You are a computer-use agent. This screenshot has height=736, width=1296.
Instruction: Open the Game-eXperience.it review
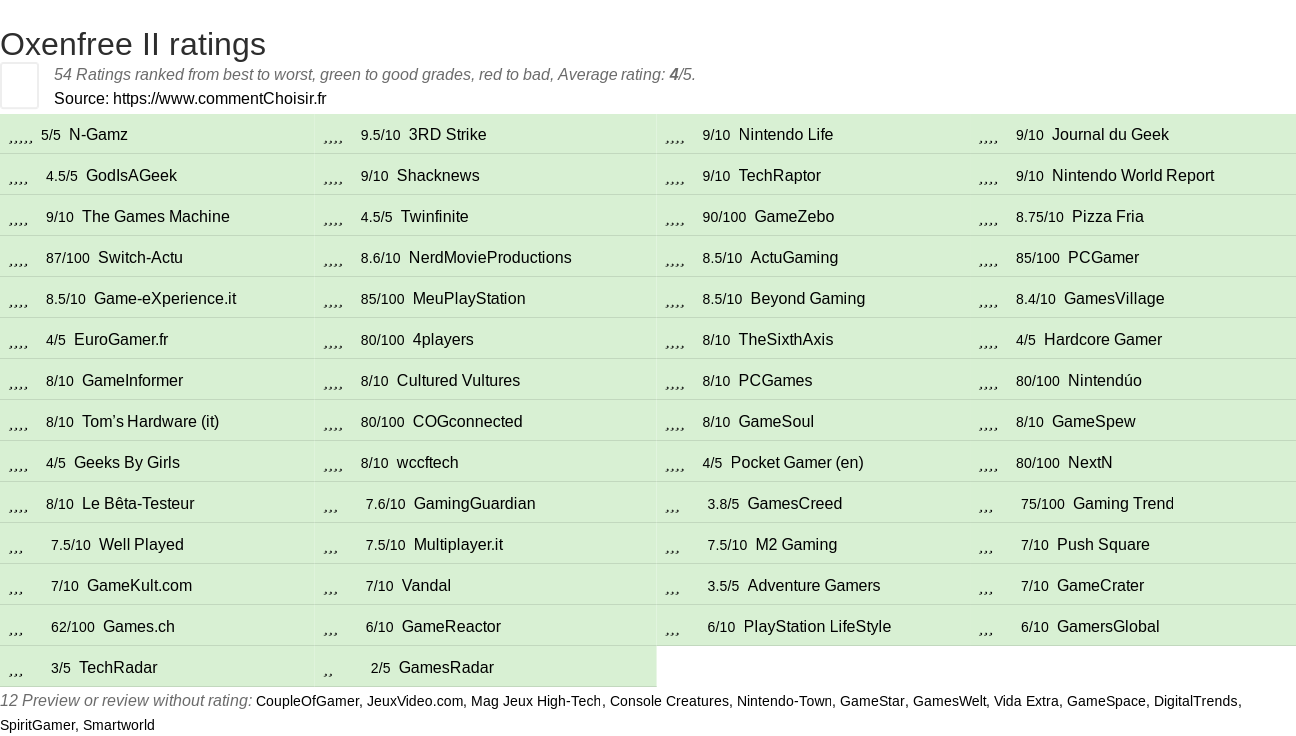coord(165,298)
